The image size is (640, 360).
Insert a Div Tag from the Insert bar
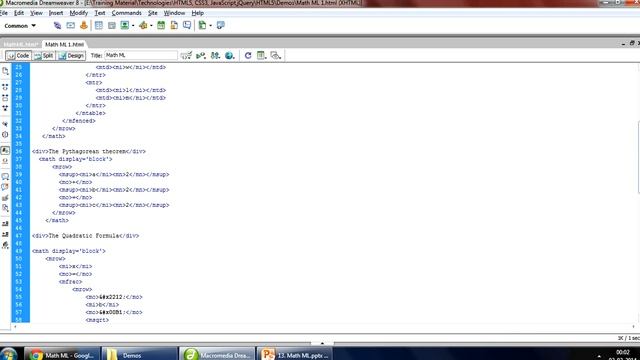point(111,25)
